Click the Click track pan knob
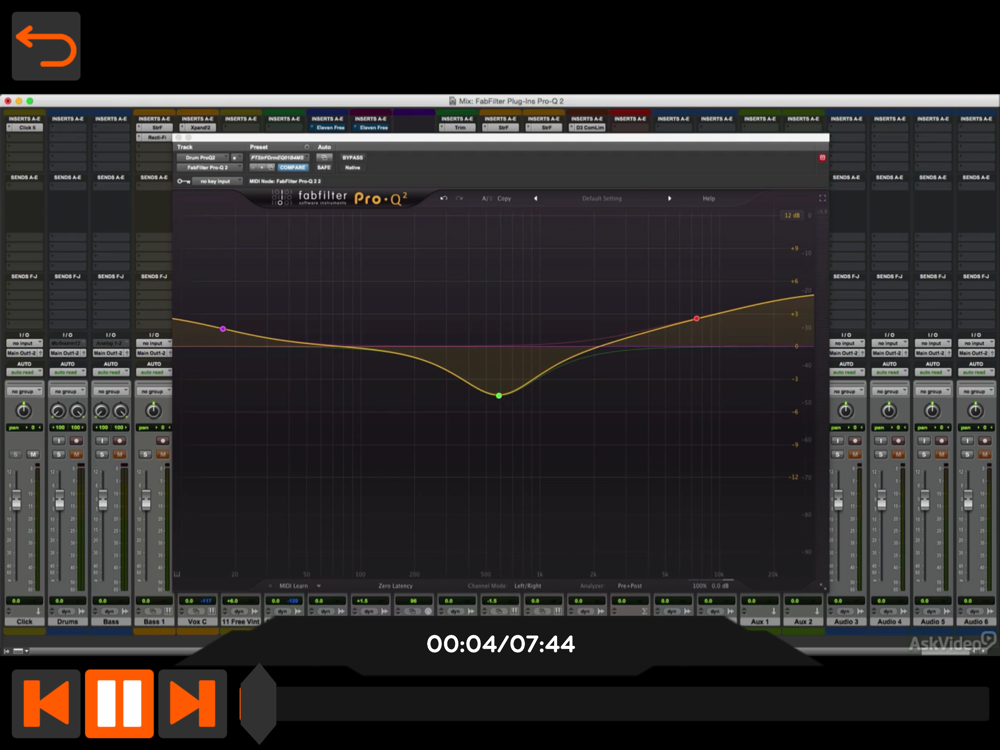 click(x=24, y=411)
